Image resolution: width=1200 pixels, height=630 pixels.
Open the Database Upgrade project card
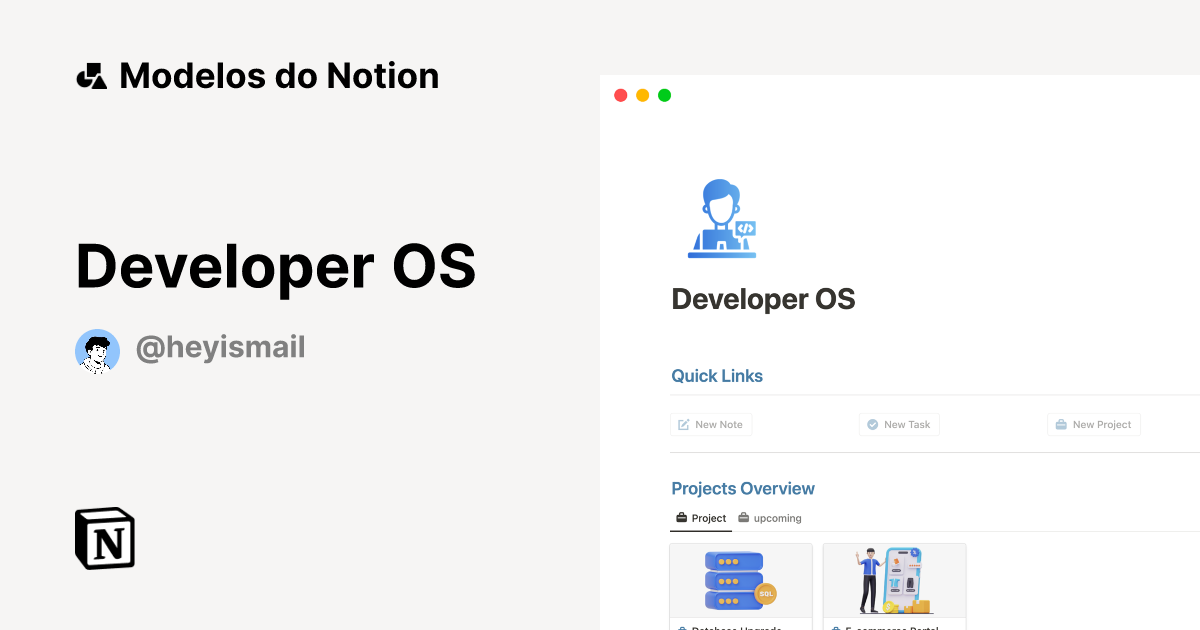pos(740,585)
